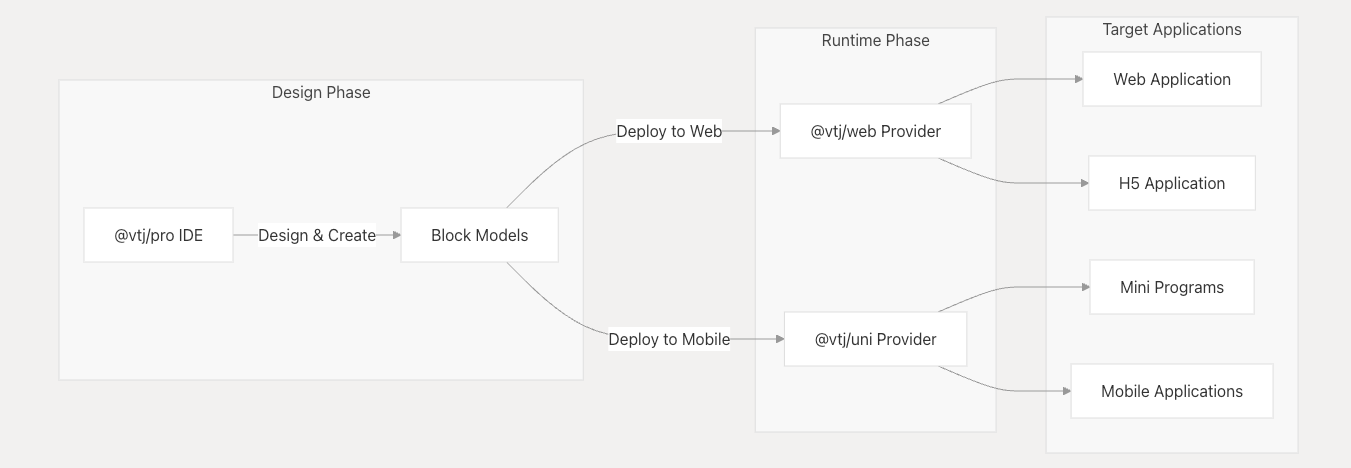Click the arrowhead pointing at Mini Programs
This screenshot has width=1351, height=468.
tap(1084, 287)
